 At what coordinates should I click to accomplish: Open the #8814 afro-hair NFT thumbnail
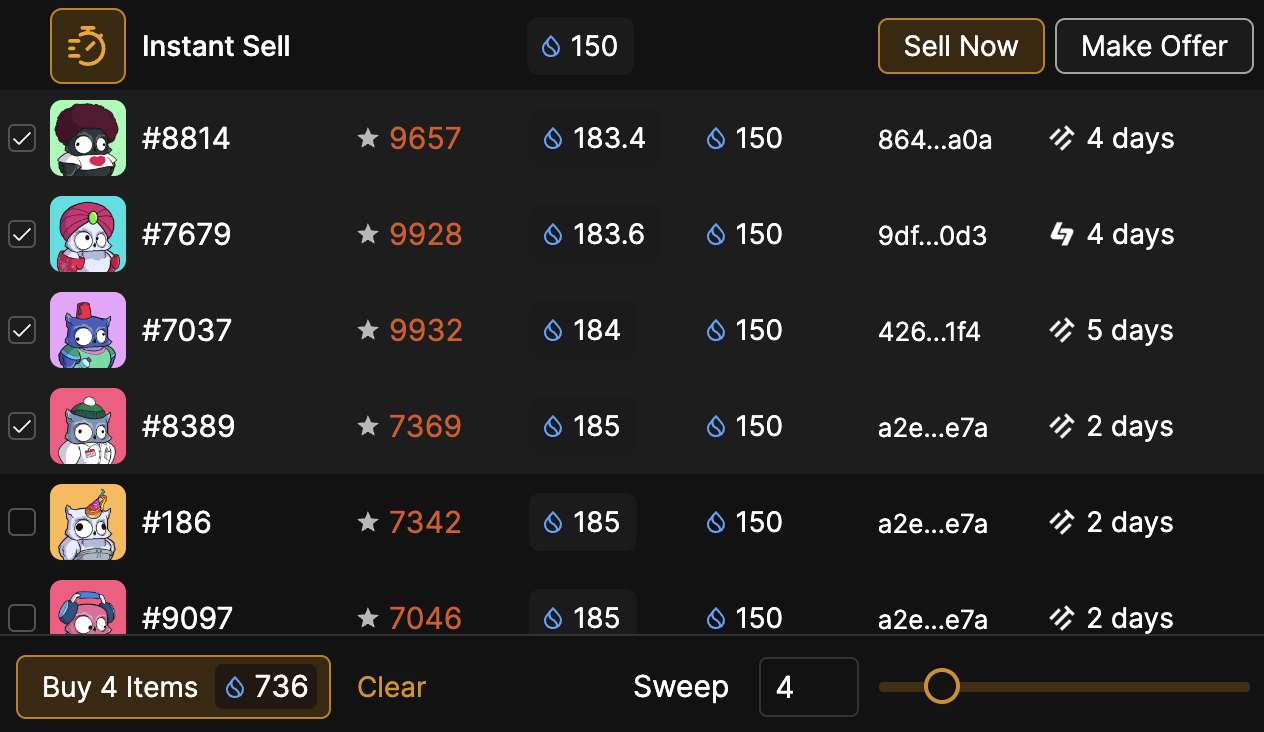coord(88,139)
